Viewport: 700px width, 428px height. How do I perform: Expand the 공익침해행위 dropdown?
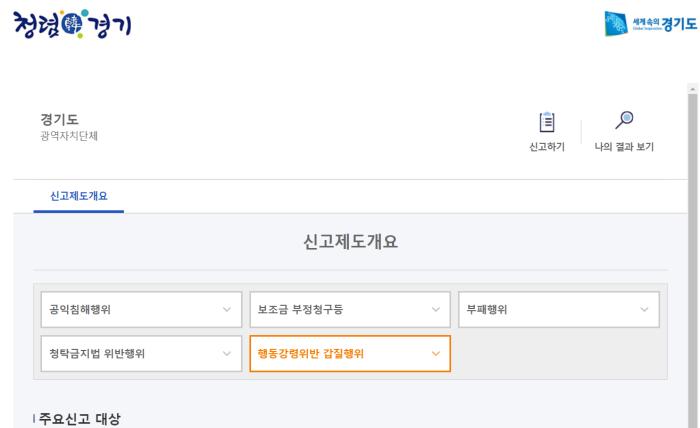coord(141,309)
